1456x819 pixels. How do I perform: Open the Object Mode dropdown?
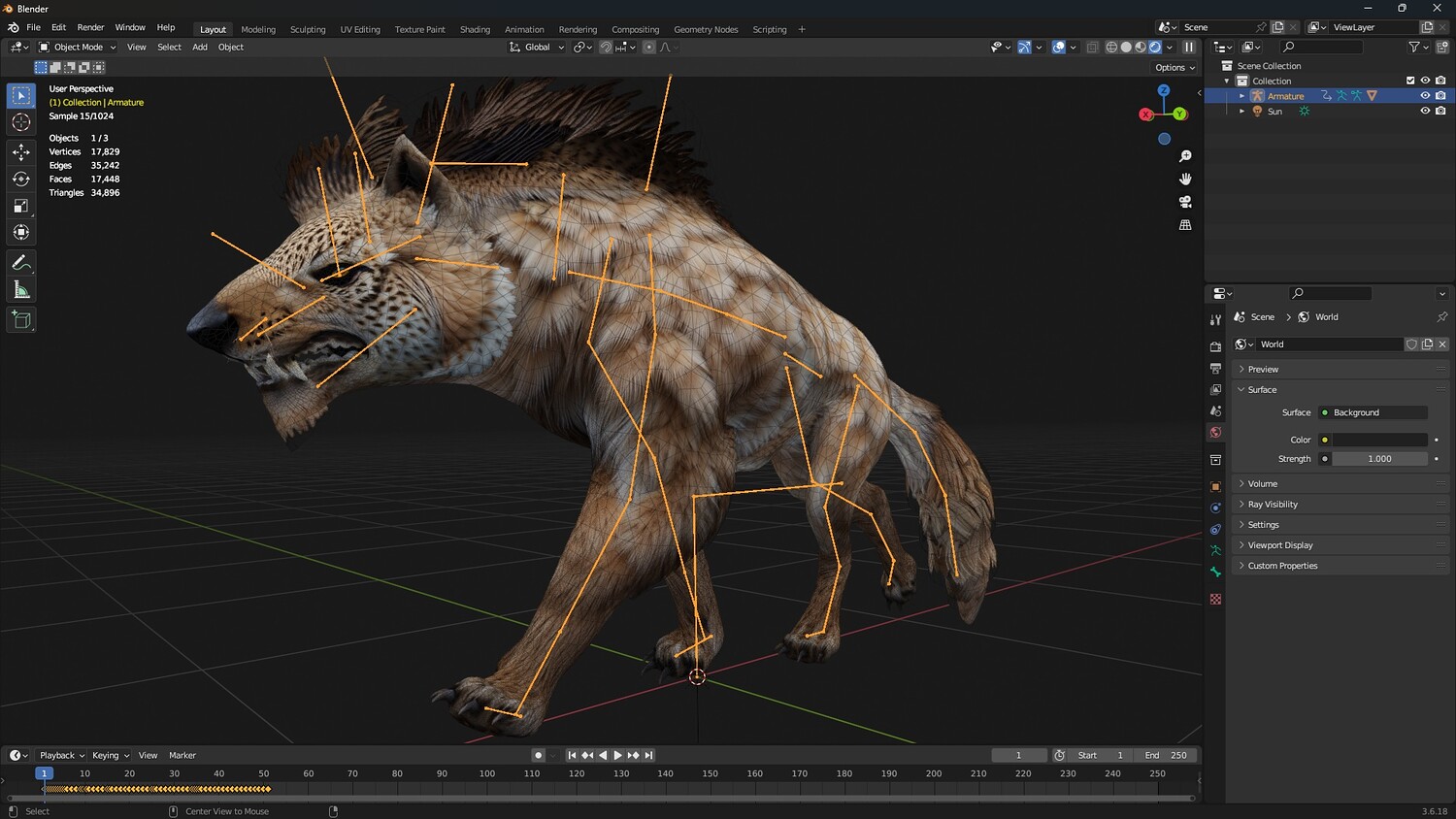point(78,48)
